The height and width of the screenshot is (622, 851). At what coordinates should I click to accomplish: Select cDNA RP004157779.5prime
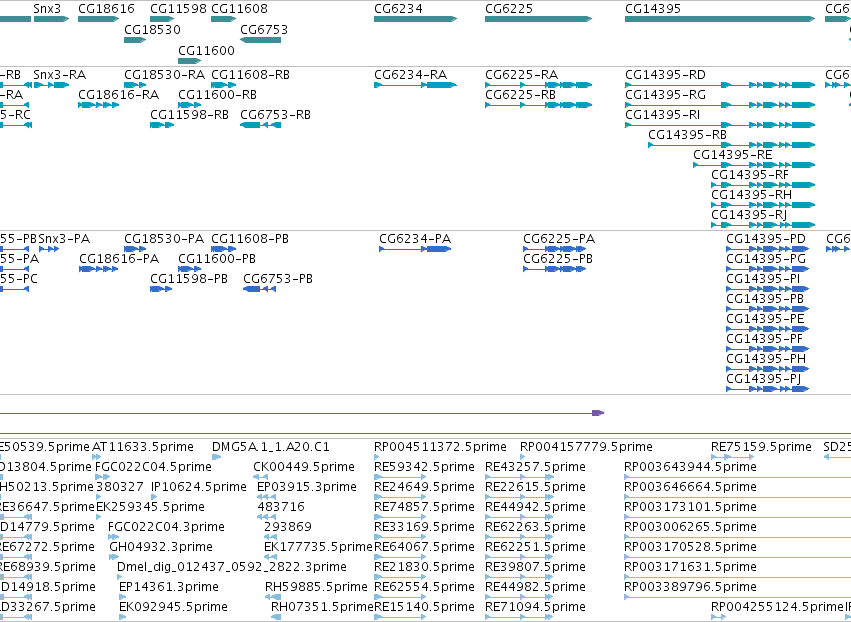click(x=586, y=447)
